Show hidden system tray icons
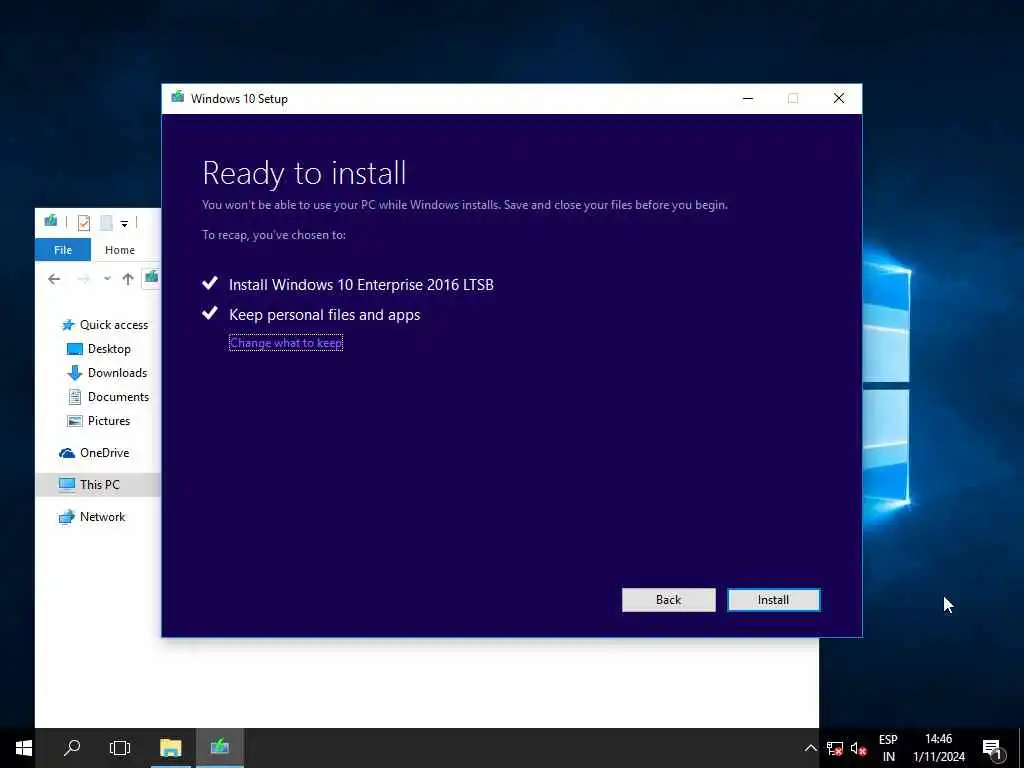 pyautogui.click(x=810, y=748)
